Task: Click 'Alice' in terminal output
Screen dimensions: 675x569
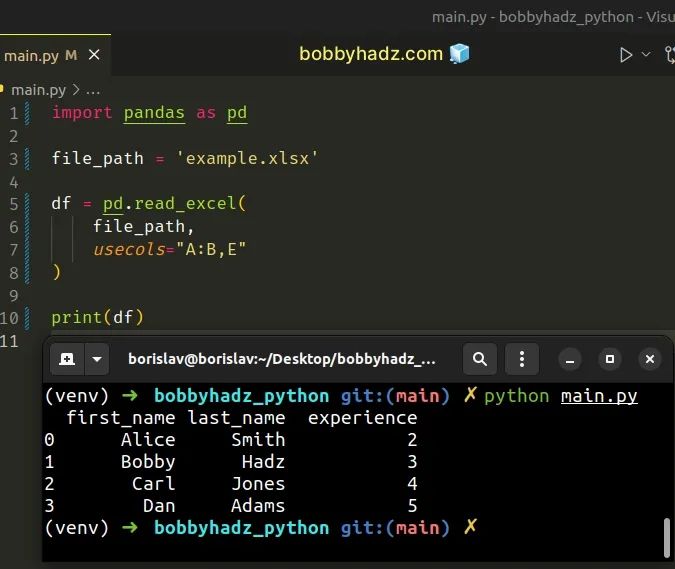Action: 148,440
